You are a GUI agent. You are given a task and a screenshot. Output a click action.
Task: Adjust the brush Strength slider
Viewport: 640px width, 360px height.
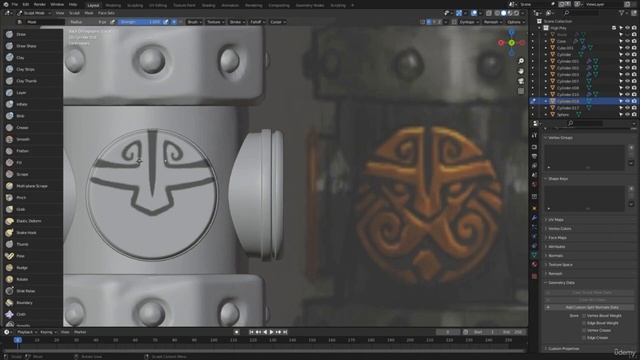(x=140, y=22)
